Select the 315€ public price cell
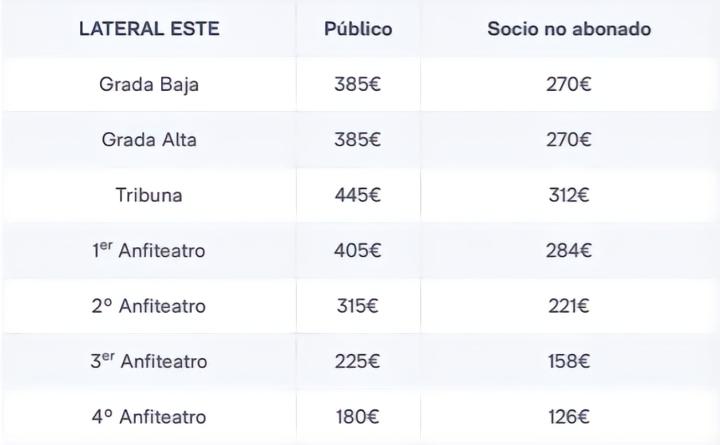The height and width of the screenshot is (445, 720). pos(358,306)
